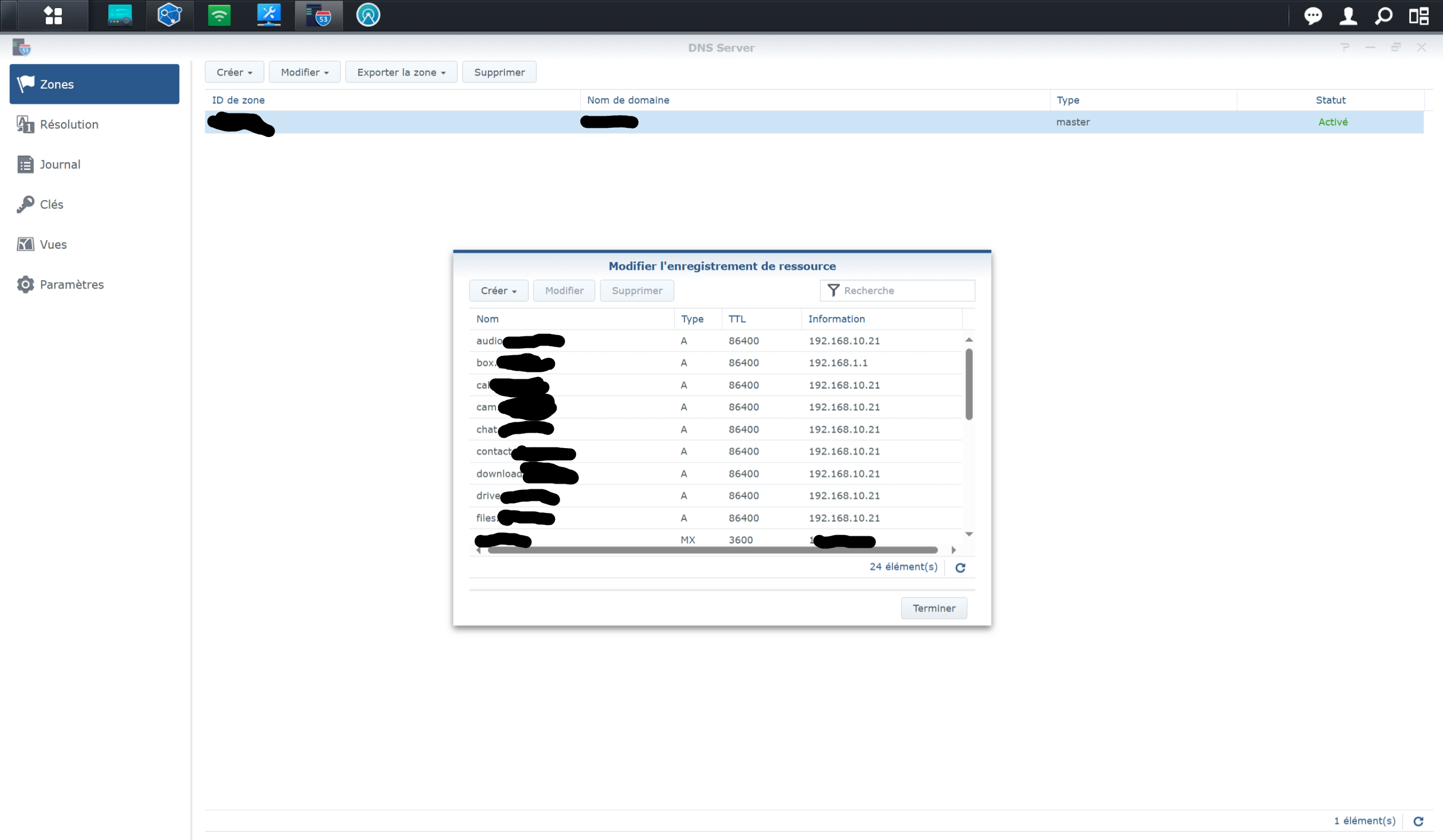The height and width of the screenshot is (840, 1443).
Task: Open the Créer dropdown in dialog
Action: 498,291
